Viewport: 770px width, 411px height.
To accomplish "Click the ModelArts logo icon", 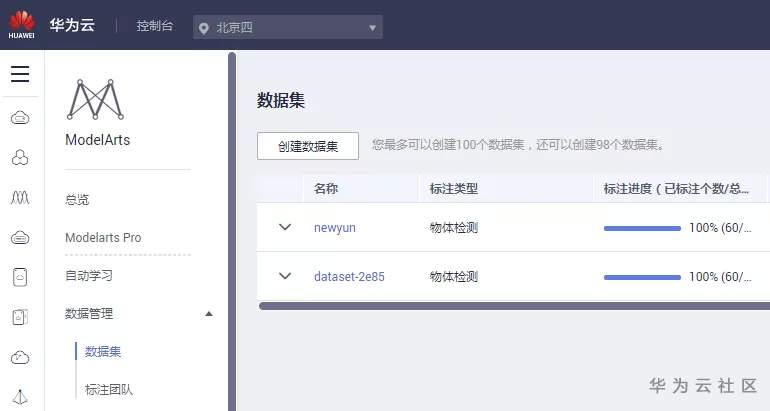I will 95,100.
